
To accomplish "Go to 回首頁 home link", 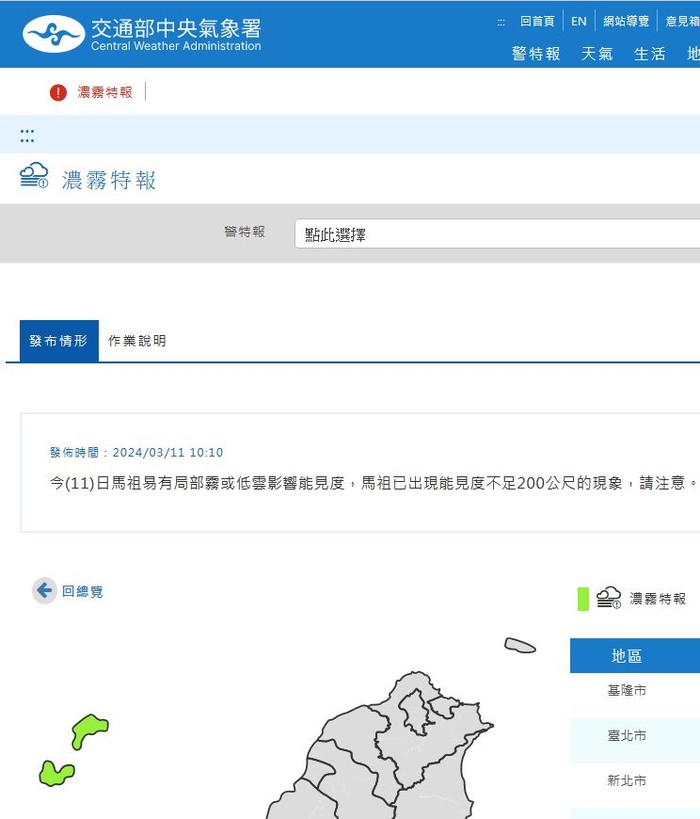I will (x=537, y=21).
